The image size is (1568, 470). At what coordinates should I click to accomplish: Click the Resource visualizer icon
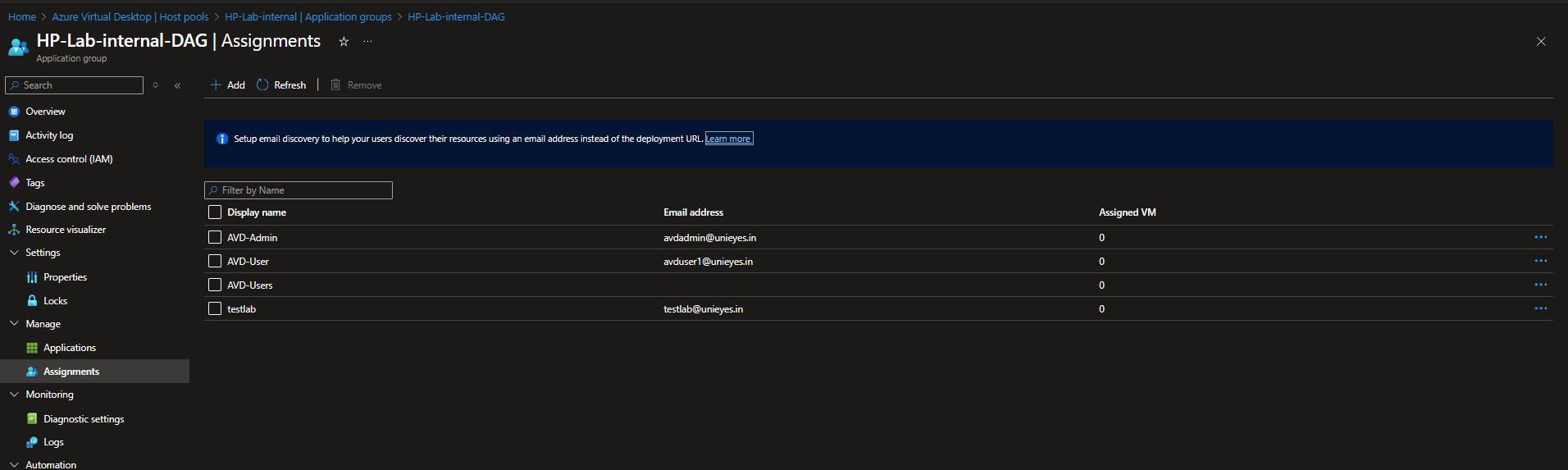point(14,230)
